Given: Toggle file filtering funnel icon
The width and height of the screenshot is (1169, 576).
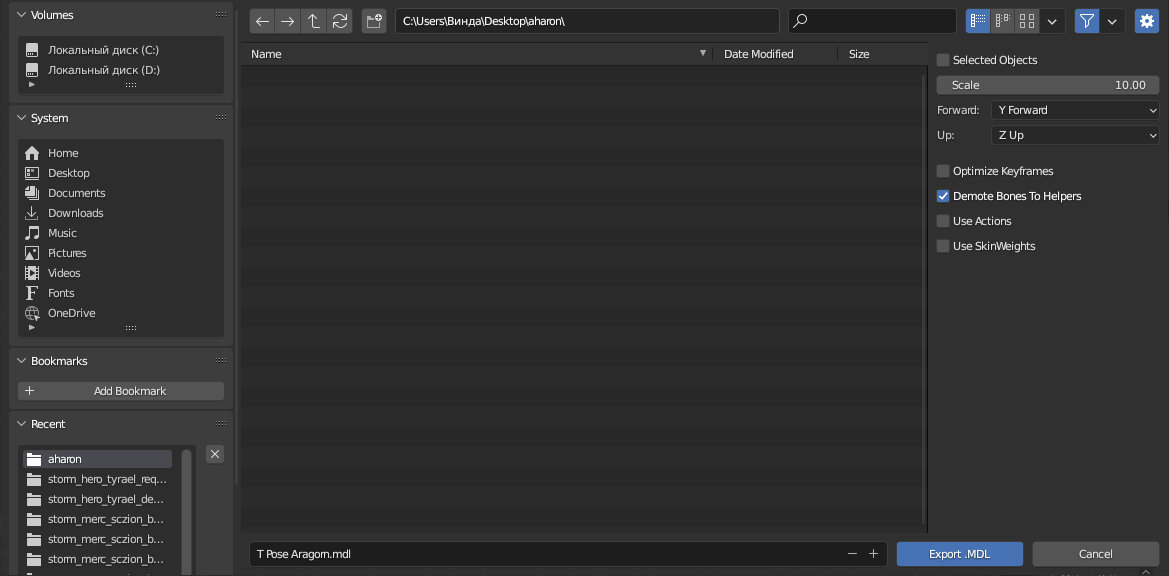Looking at the screenshot, I should (x=1087, y=21).
